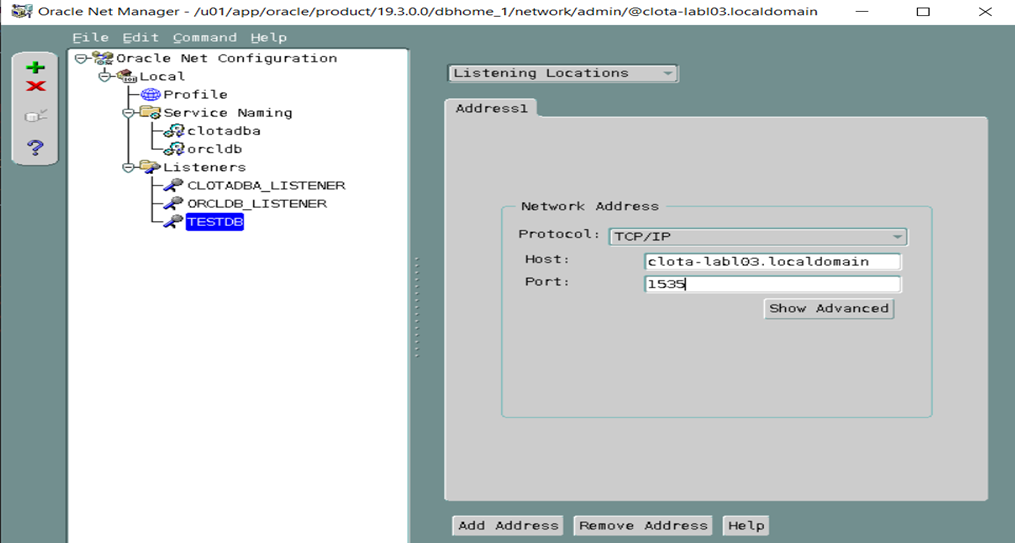Collapse the Local tree node
Viewport: 1015px width, 543px height.
[x=105, y=76]
